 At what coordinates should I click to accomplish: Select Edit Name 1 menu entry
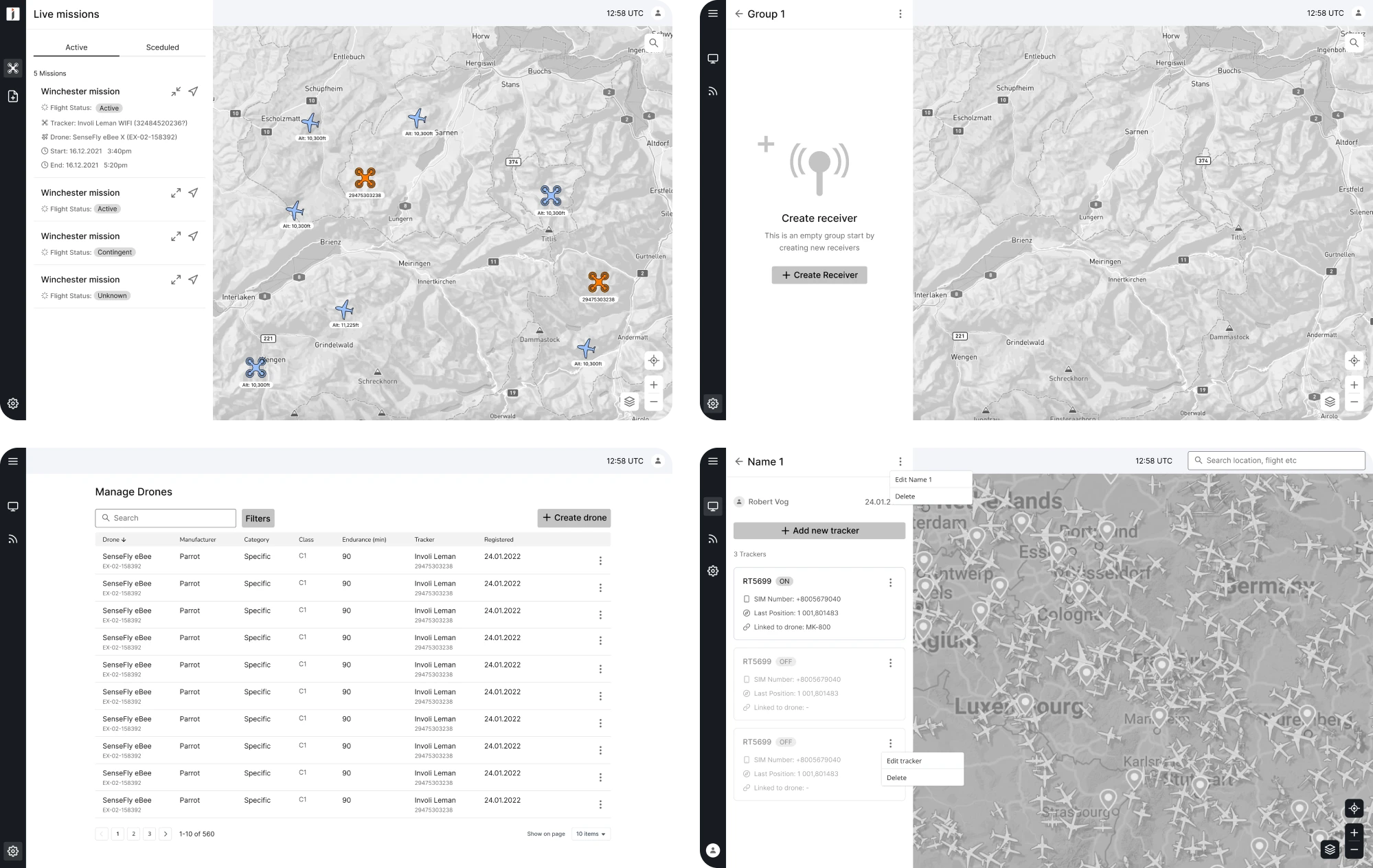click(x=914, y=479)
